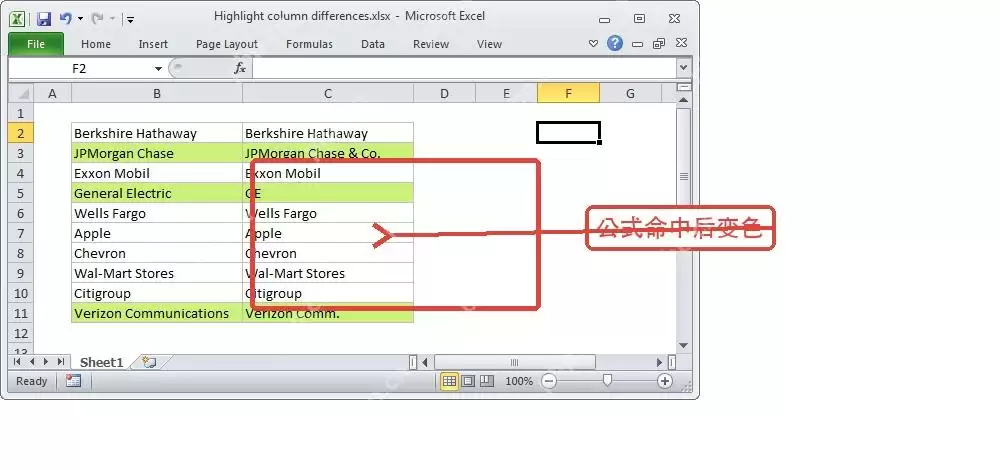
Task: Click the vertical scrollbar up arrow
Action: click(x=684, y=101)
